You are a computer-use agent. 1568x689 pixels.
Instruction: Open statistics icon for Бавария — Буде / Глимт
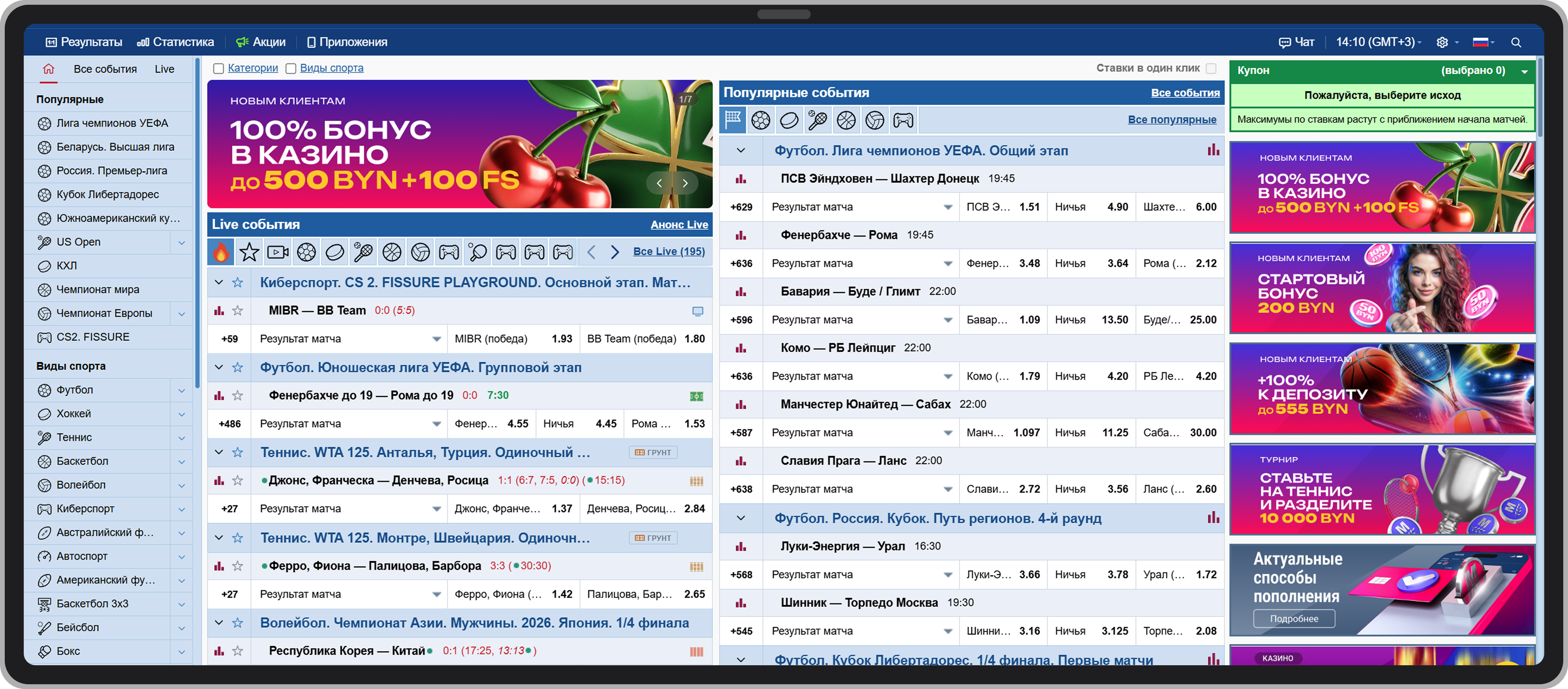[x=741, y=292]
